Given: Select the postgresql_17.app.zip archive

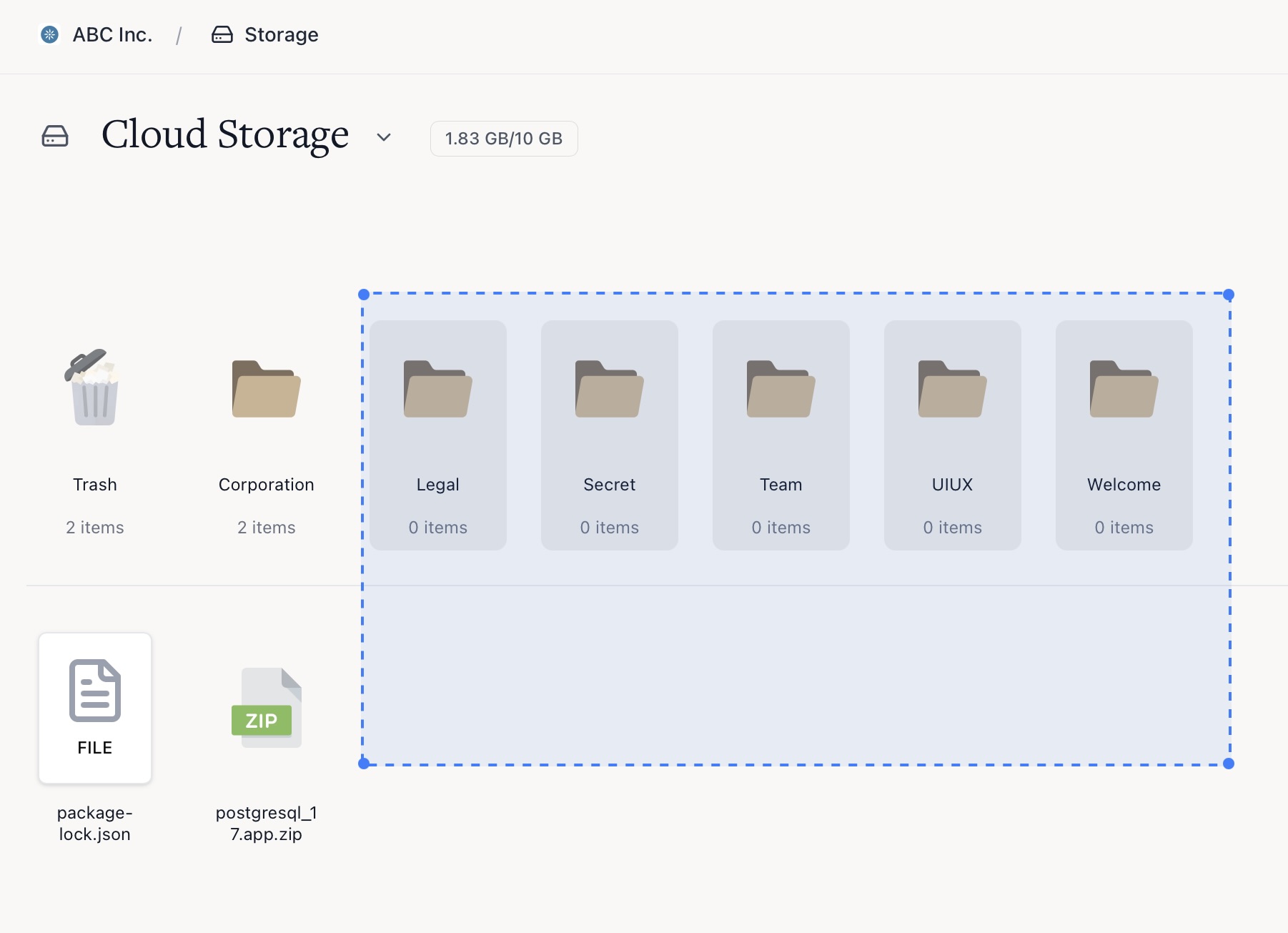Looking at the screenshot, I should [x=266, y=708].
